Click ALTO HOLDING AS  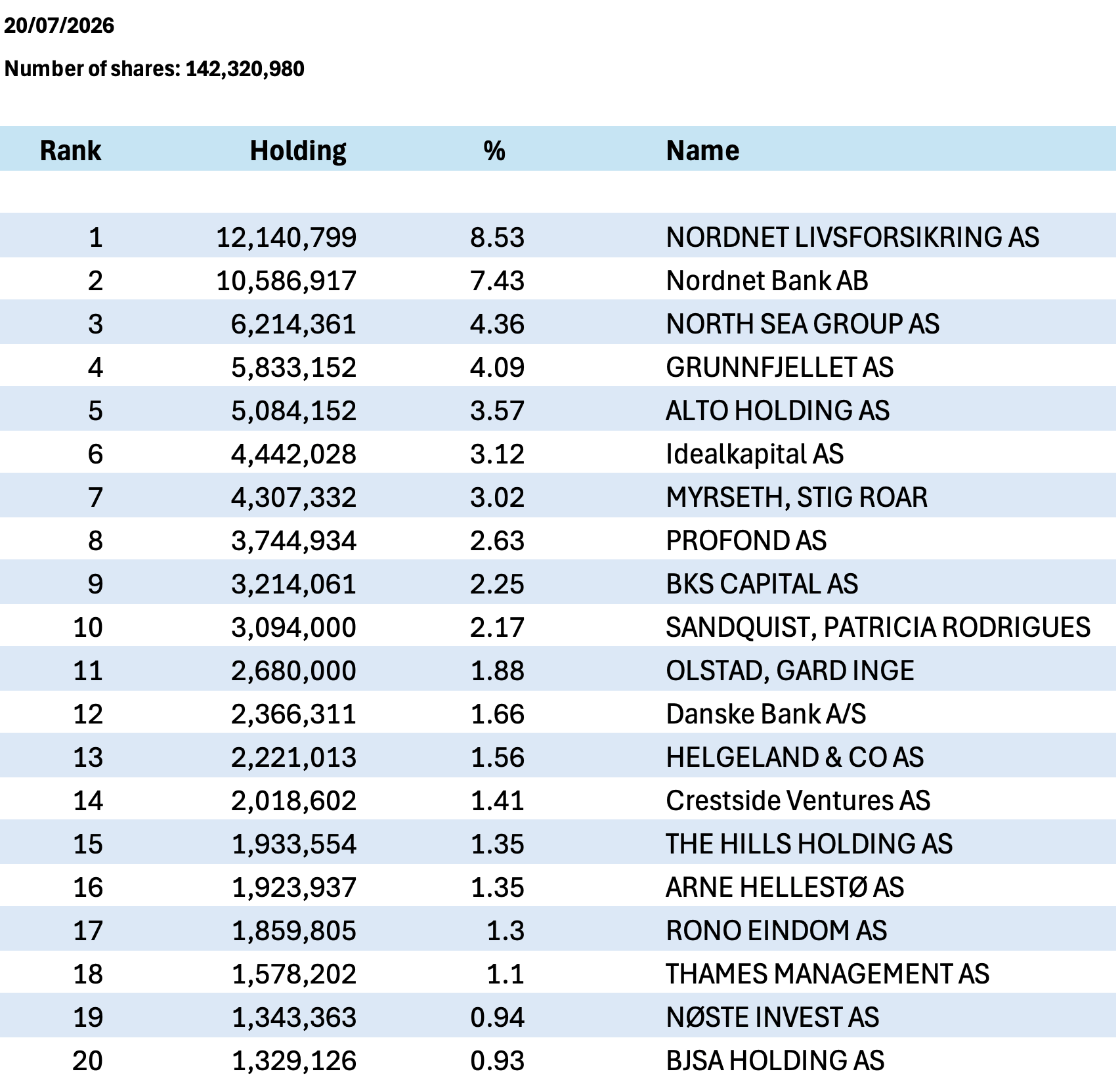777,410
